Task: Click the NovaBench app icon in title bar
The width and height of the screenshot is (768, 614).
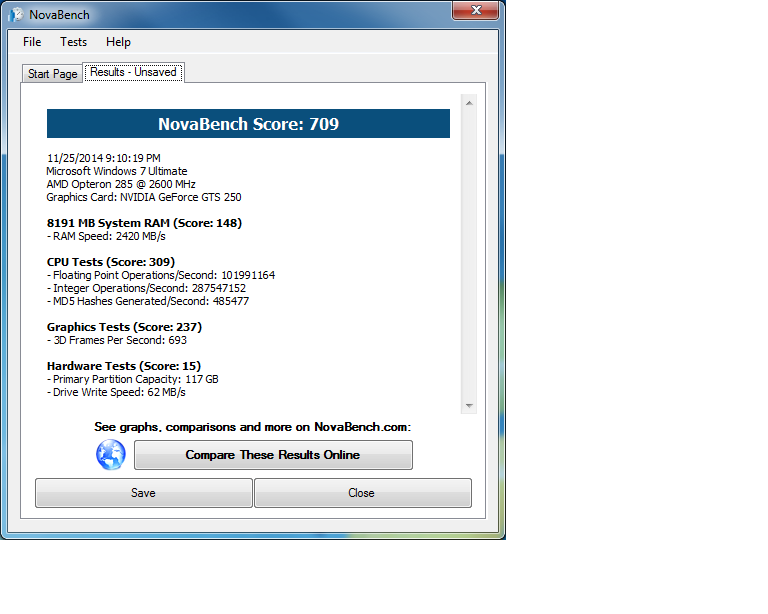Action: point(16,15)
